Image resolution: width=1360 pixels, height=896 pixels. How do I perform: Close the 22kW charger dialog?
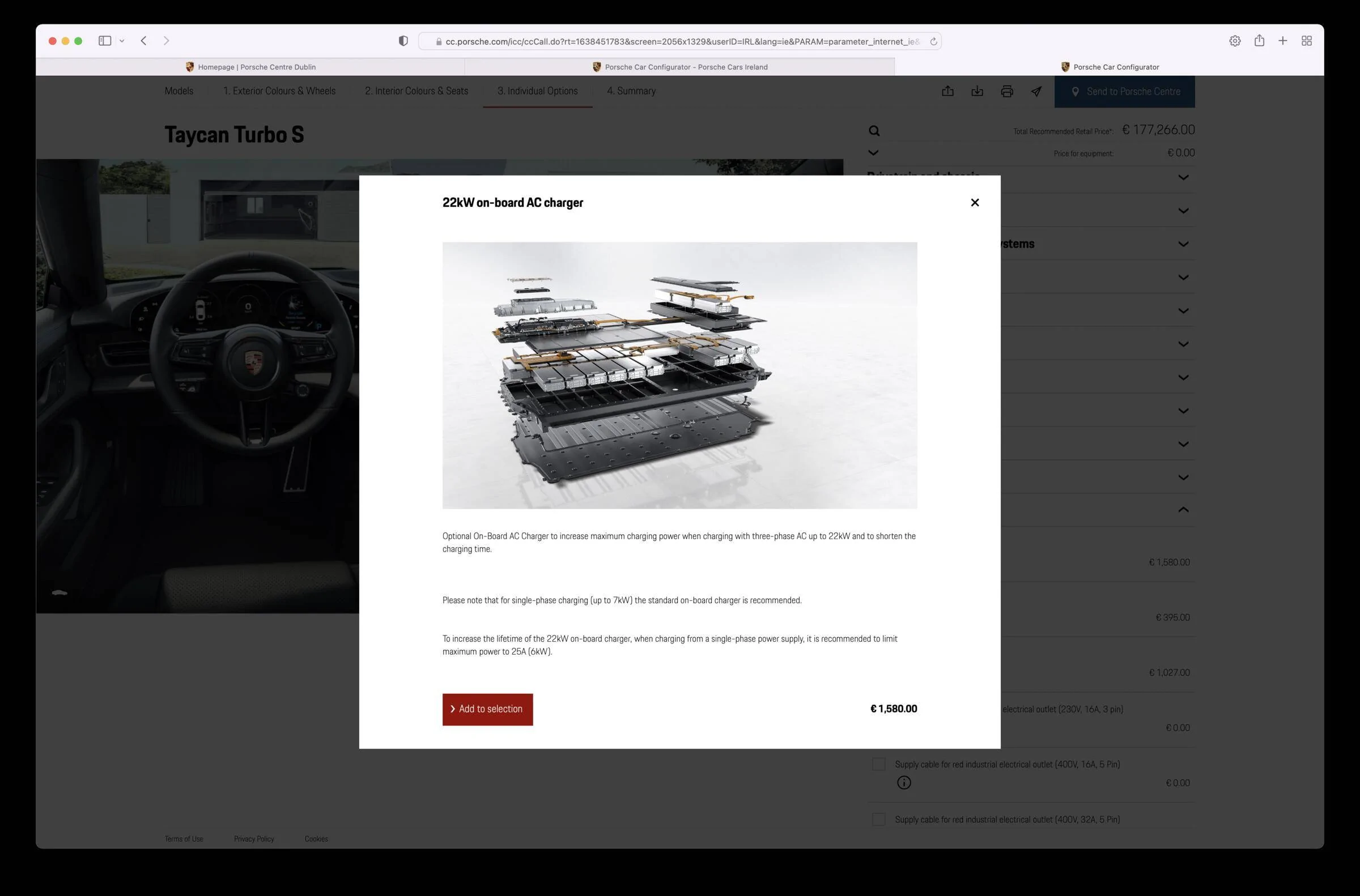975,202
